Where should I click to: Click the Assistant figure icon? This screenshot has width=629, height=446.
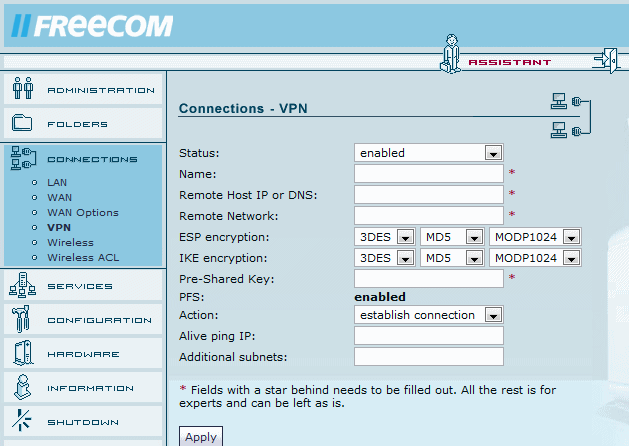point(449,54)
